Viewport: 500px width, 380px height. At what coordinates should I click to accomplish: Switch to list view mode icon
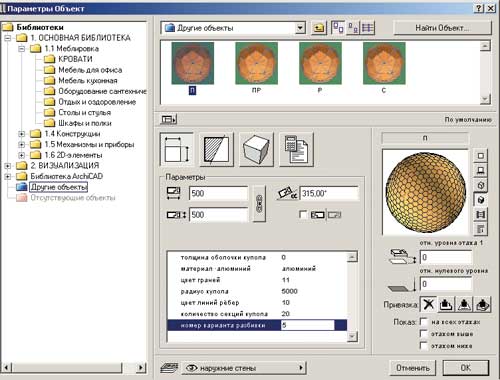(x=368, y=28)
